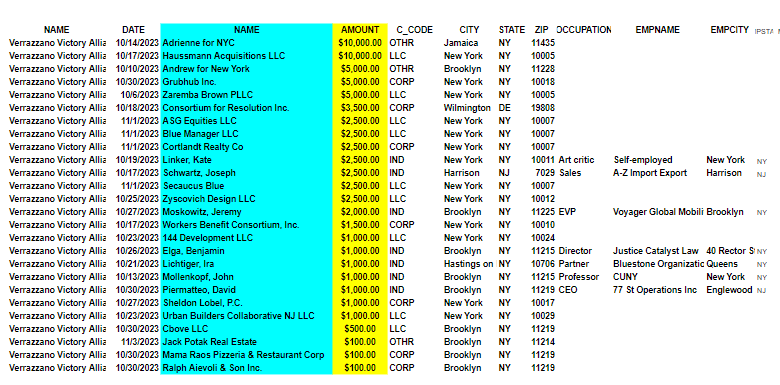Click the OCCUPATION column header
780x385 pixels.
(584, 30)
